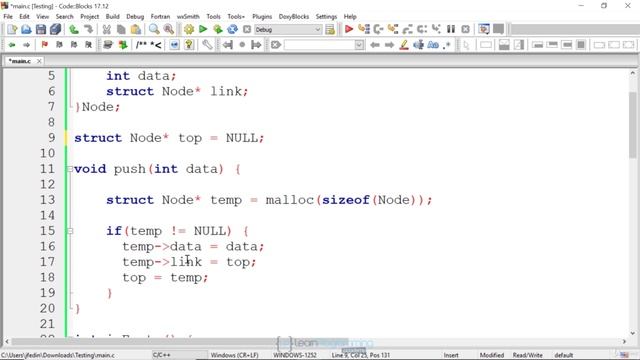Click Insert mode in status bar

click(451, 355)
